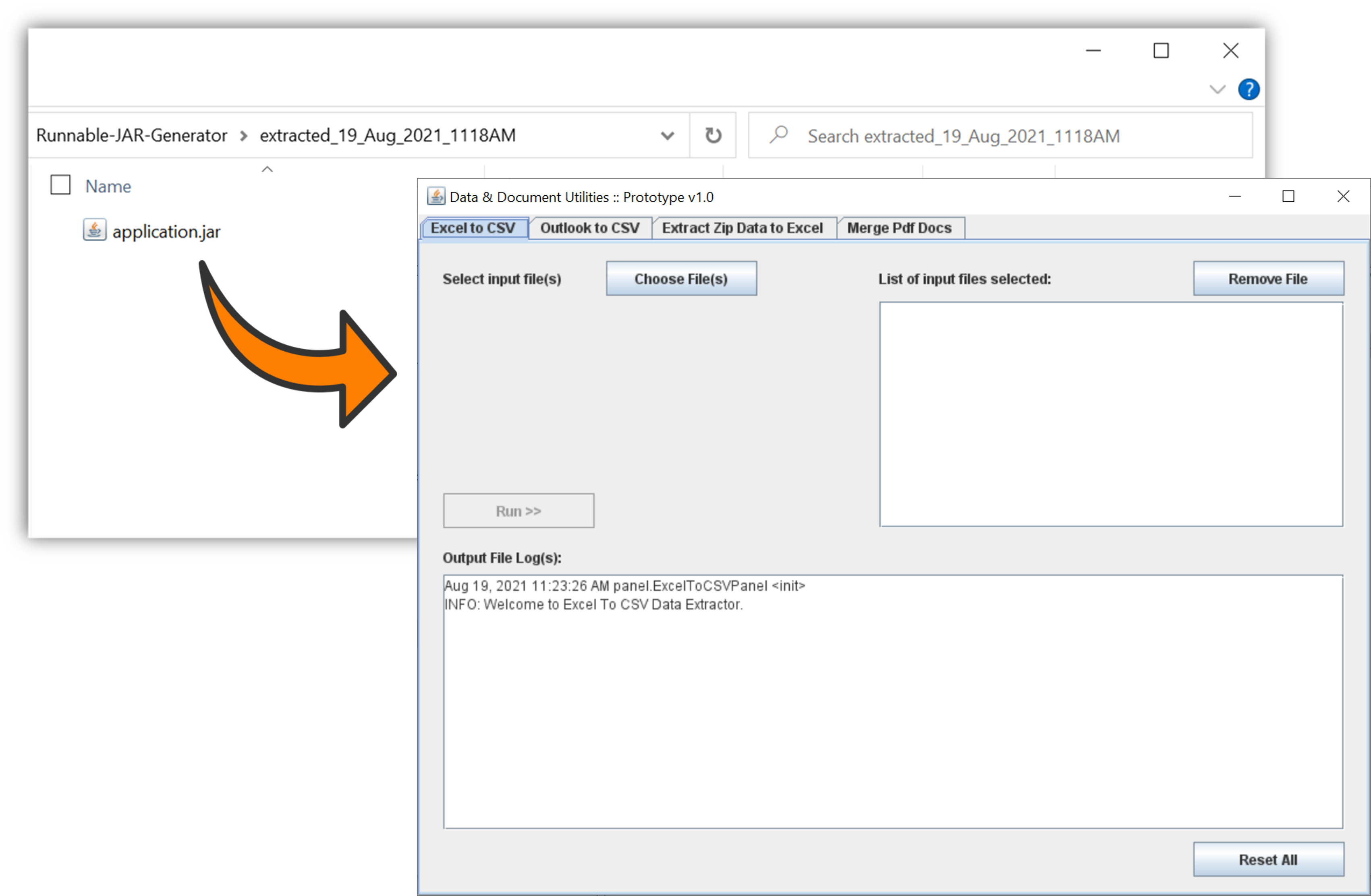Click the Java icon in utility title bar

pyautogui.click(x=436, y=197)
